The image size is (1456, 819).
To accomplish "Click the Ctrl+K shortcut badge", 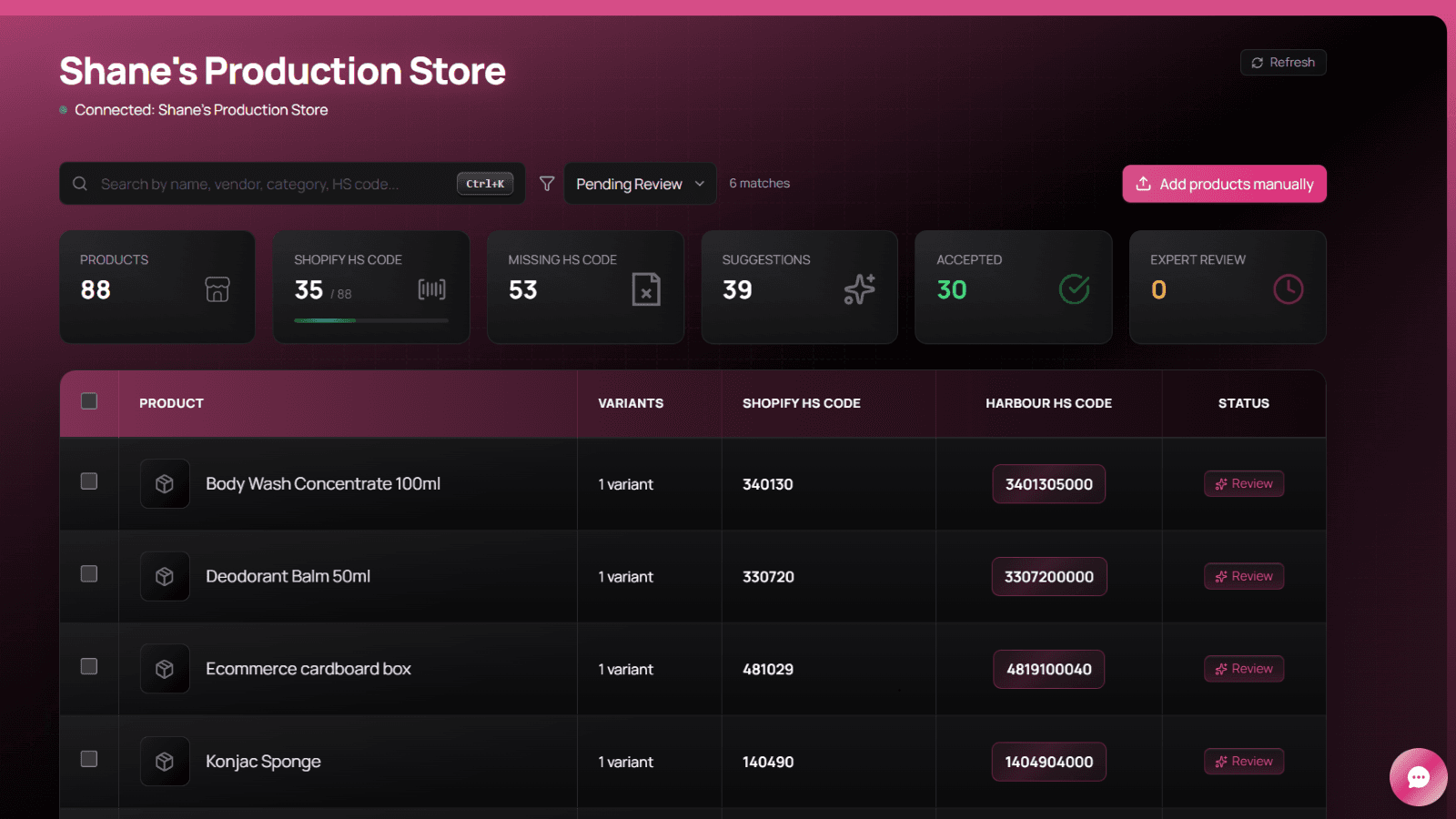I will (485, 184).
